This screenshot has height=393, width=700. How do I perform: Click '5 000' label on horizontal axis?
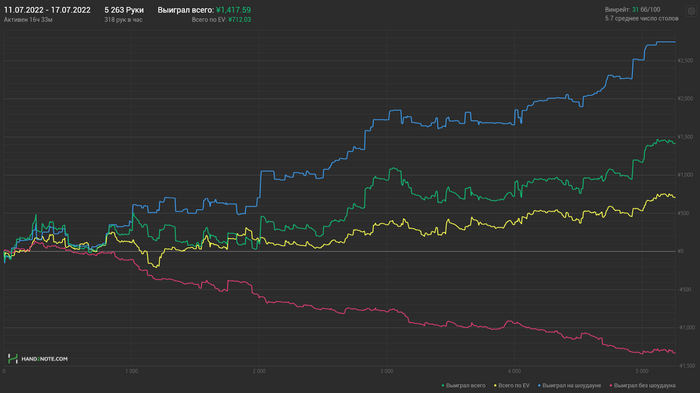pos(642,371)
